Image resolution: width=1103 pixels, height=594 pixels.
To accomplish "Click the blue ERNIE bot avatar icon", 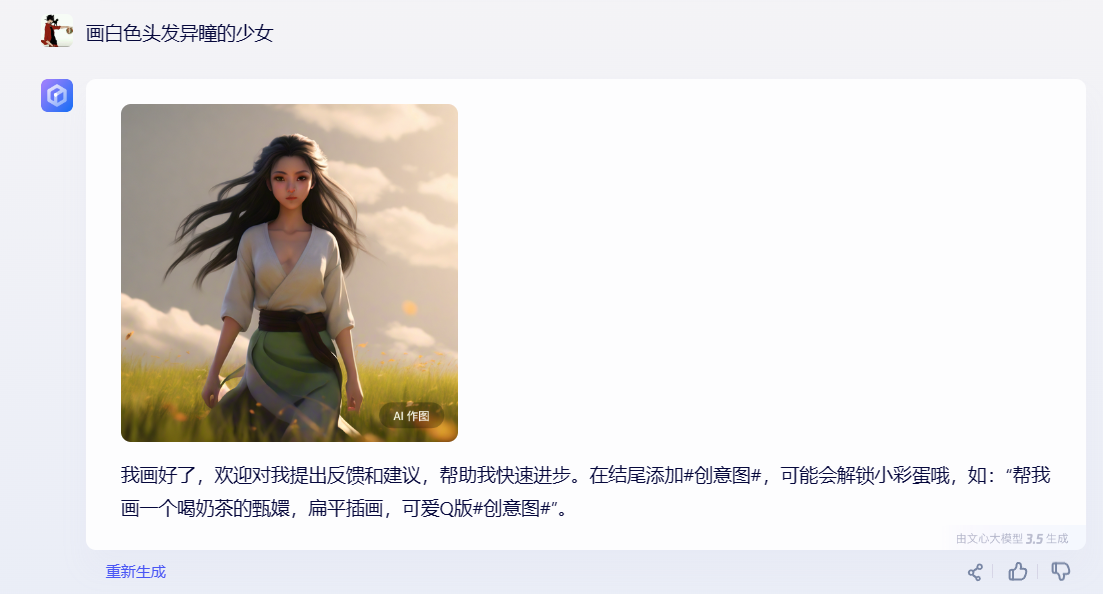I will pyautogui.click(x=57, y=96).
